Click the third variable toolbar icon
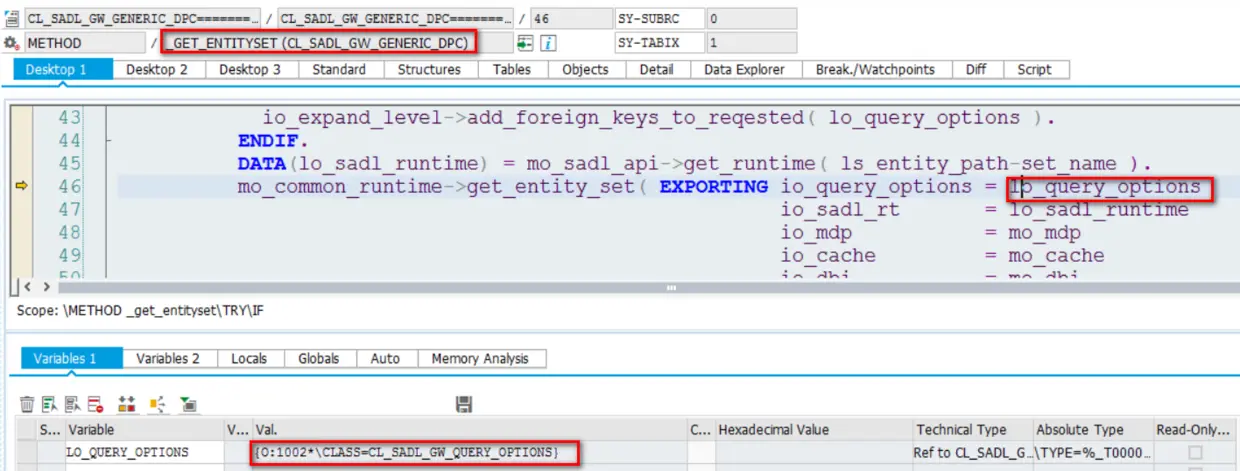Screen dimensions: 1240x471 click(72, 404)
